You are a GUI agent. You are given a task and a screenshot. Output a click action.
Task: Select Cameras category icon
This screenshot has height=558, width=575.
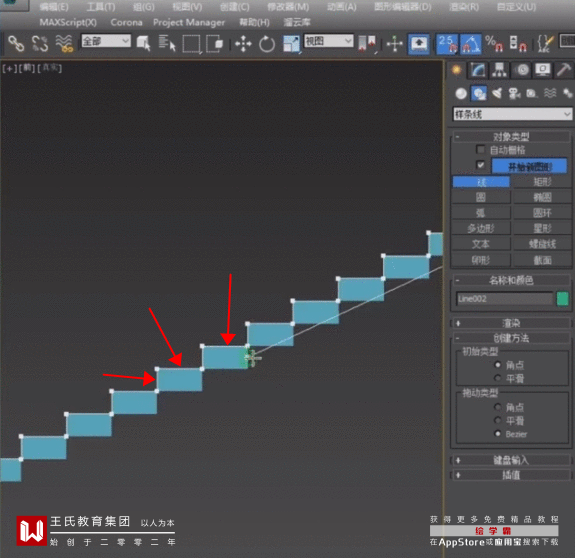coord(514,94)
